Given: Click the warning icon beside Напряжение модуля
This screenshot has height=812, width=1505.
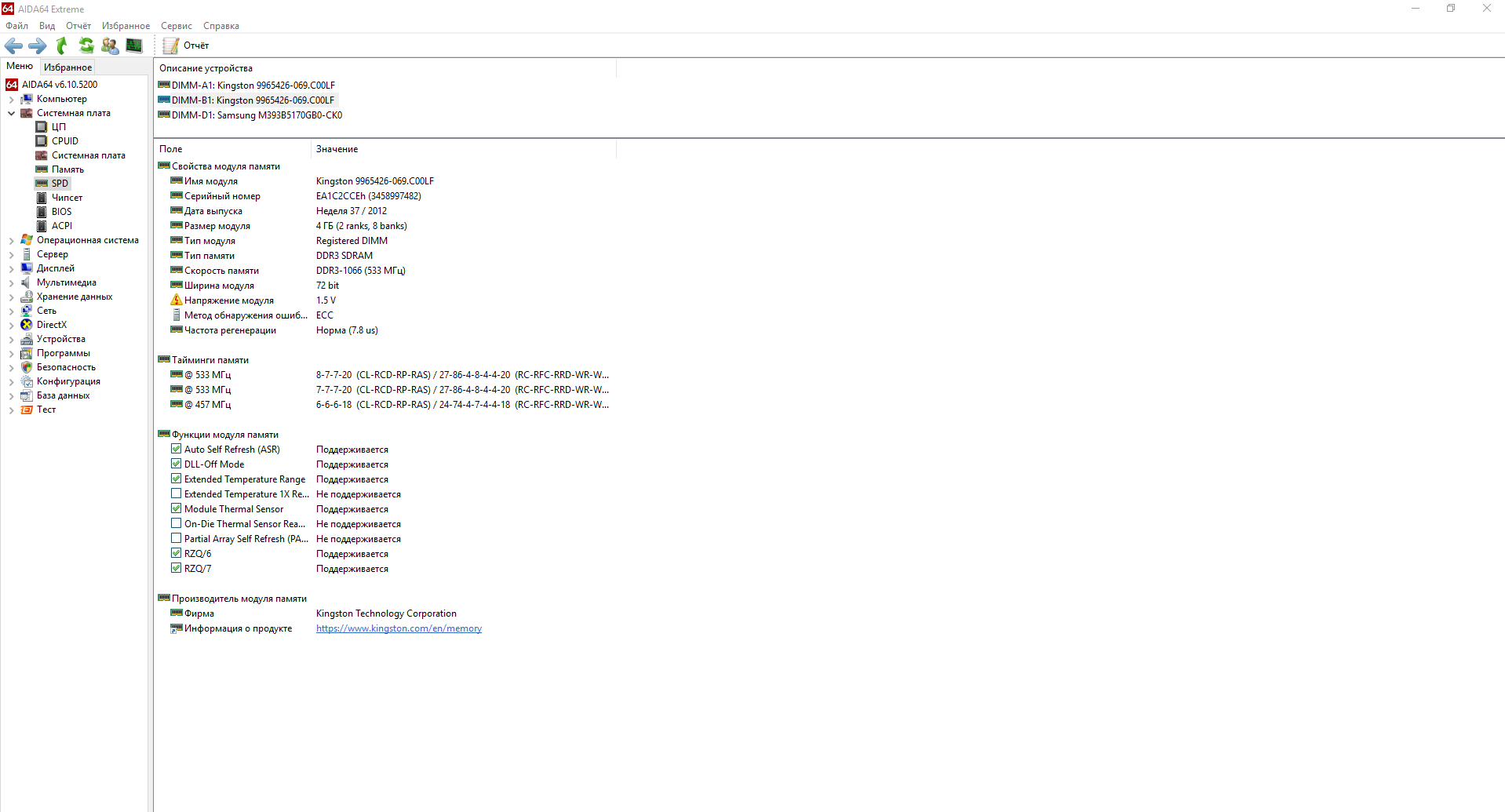Looking at the screenshot, I should tap(177, 300).
